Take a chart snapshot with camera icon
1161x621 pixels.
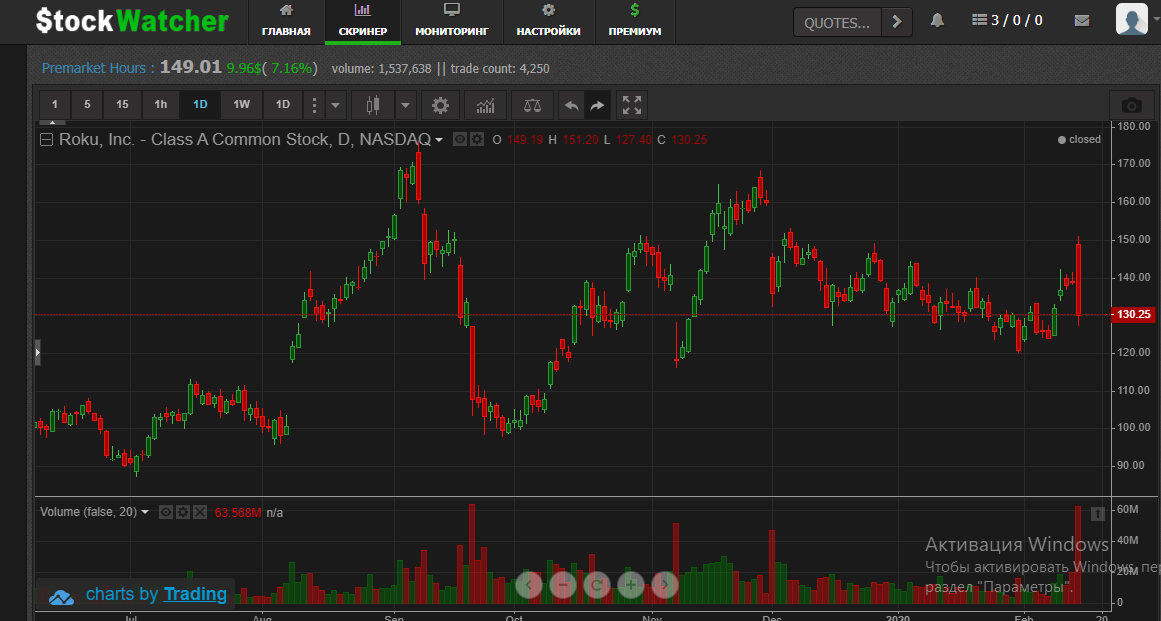click(1131, 105)
